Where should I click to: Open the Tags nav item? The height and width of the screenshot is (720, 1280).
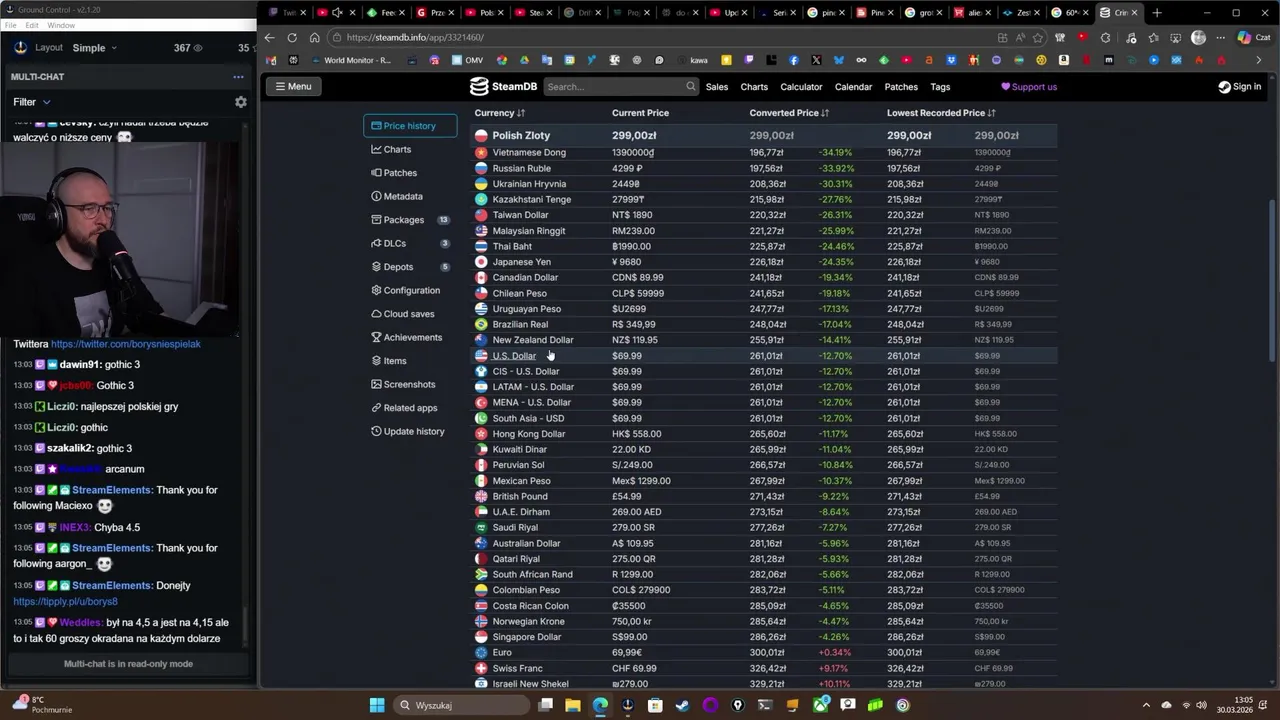940,87
